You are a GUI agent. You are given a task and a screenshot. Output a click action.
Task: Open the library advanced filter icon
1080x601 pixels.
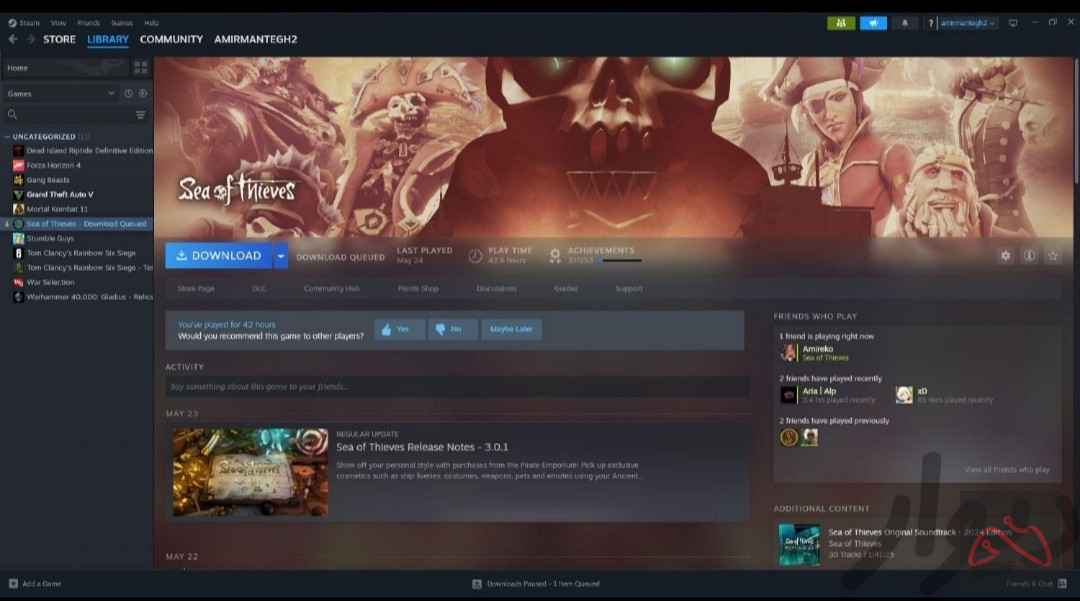pos(140,115)
